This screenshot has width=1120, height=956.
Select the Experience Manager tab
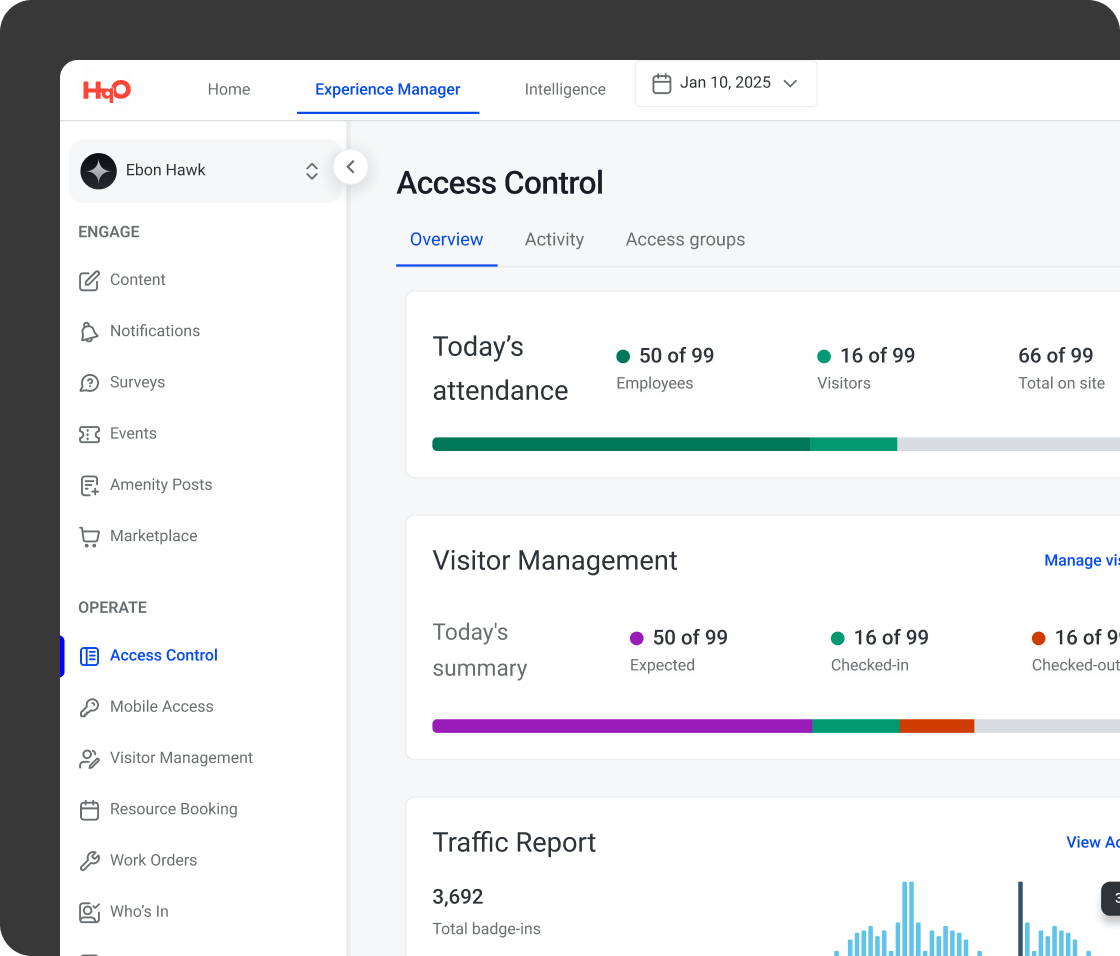pos(388,89)
